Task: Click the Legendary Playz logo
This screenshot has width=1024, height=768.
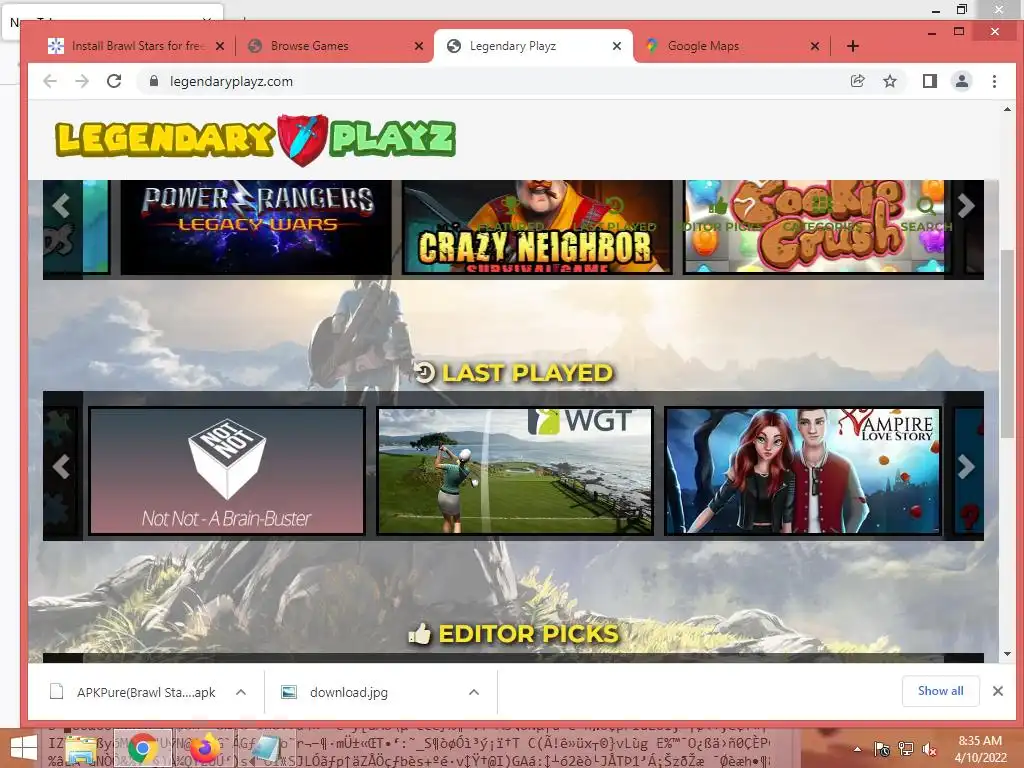Action: pos(255,138)
